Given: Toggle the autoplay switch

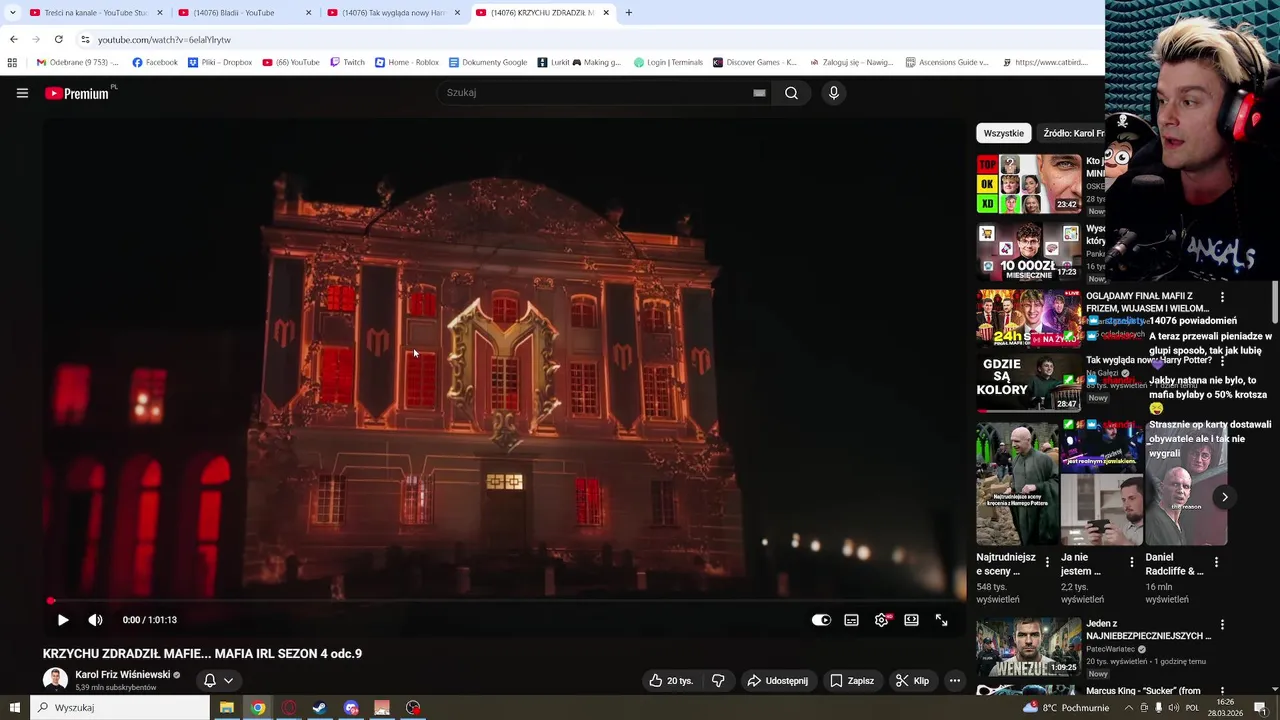Looking at the screenshot, I should (x=821, y=620).
